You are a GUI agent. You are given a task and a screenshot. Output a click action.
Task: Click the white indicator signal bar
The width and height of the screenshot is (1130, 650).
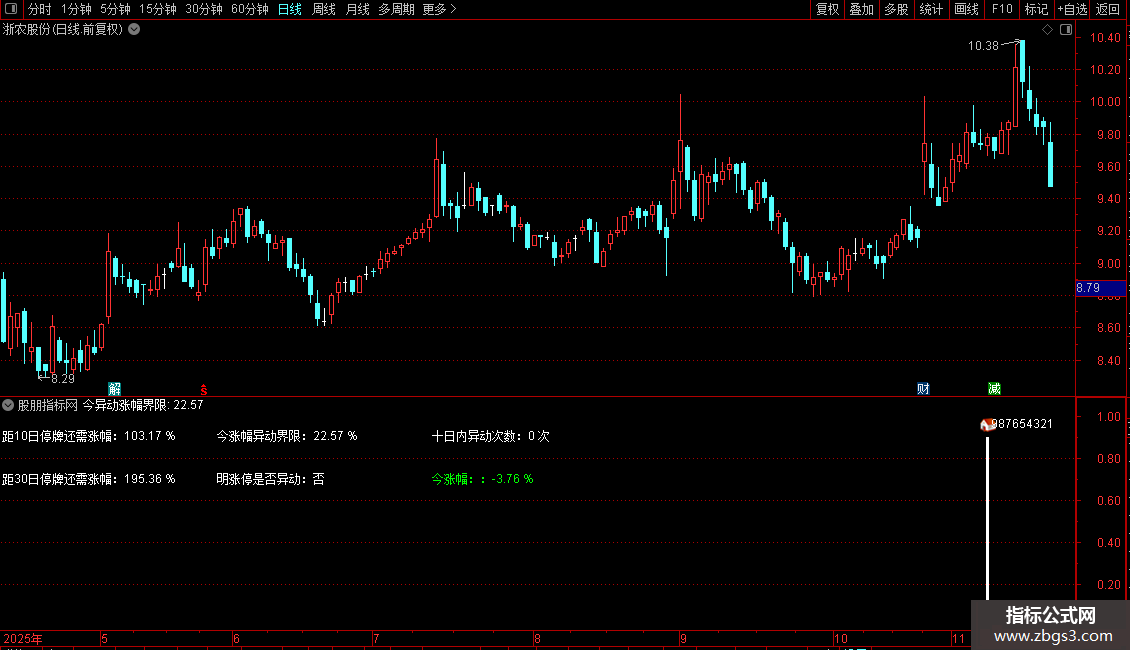pyautogui.click(x=987, y=517)
